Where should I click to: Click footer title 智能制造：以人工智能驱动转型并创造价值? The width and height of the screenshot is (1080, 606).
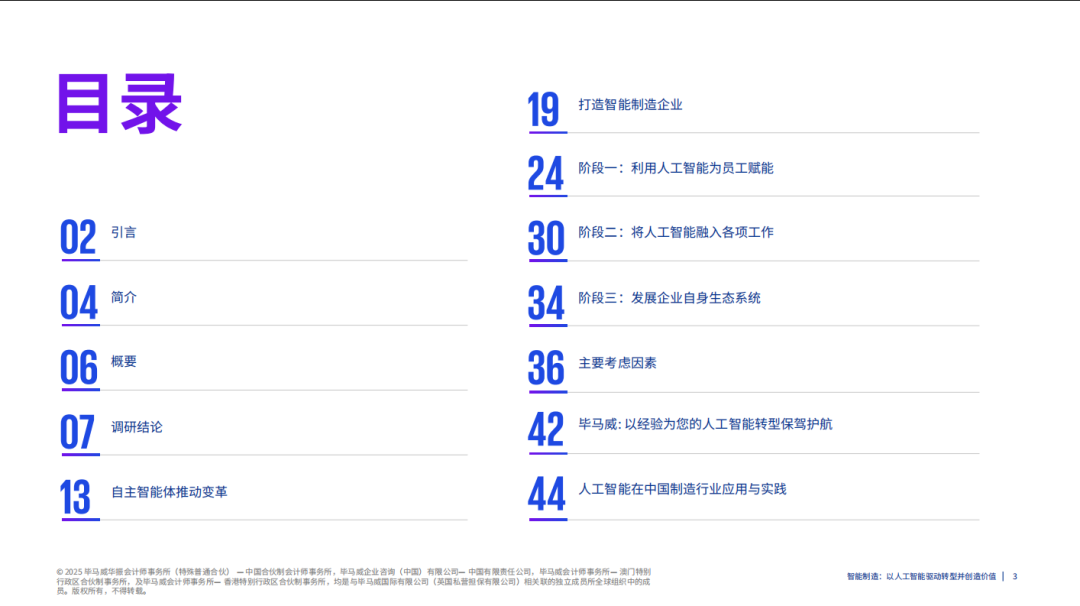[922, 576]
